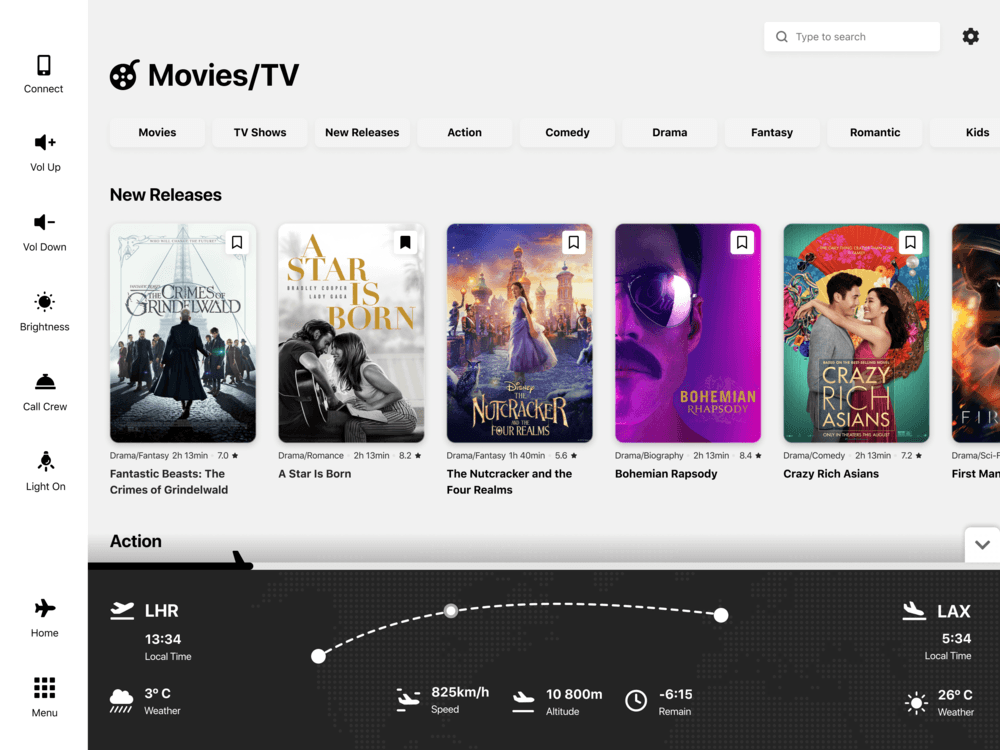Screen dimensions: 1000x750
Task: Bookmark Bohemian Rhapsody poster
Action: point(742,242)
